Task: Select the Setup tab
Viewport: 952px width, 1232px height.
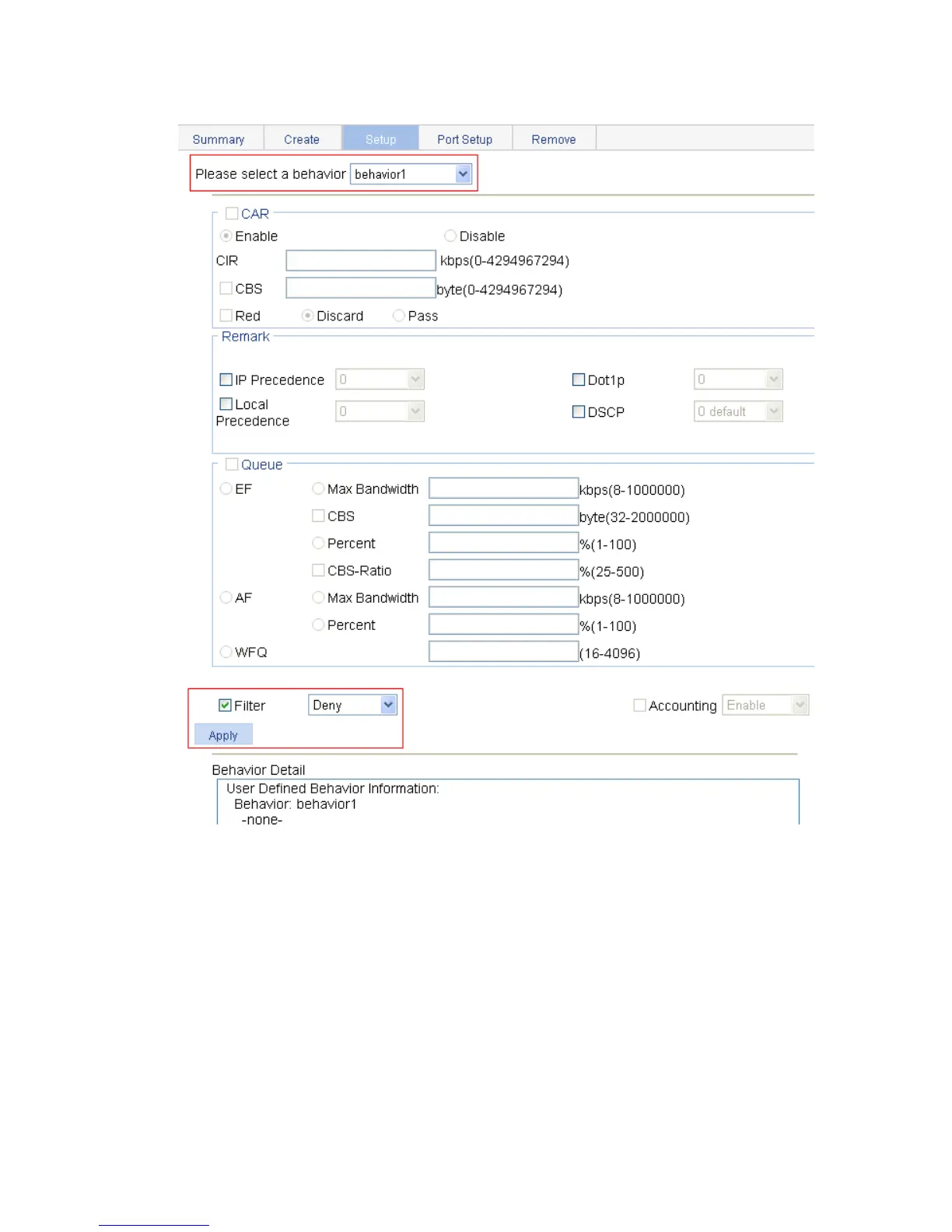Action: (x=380, y=139)
